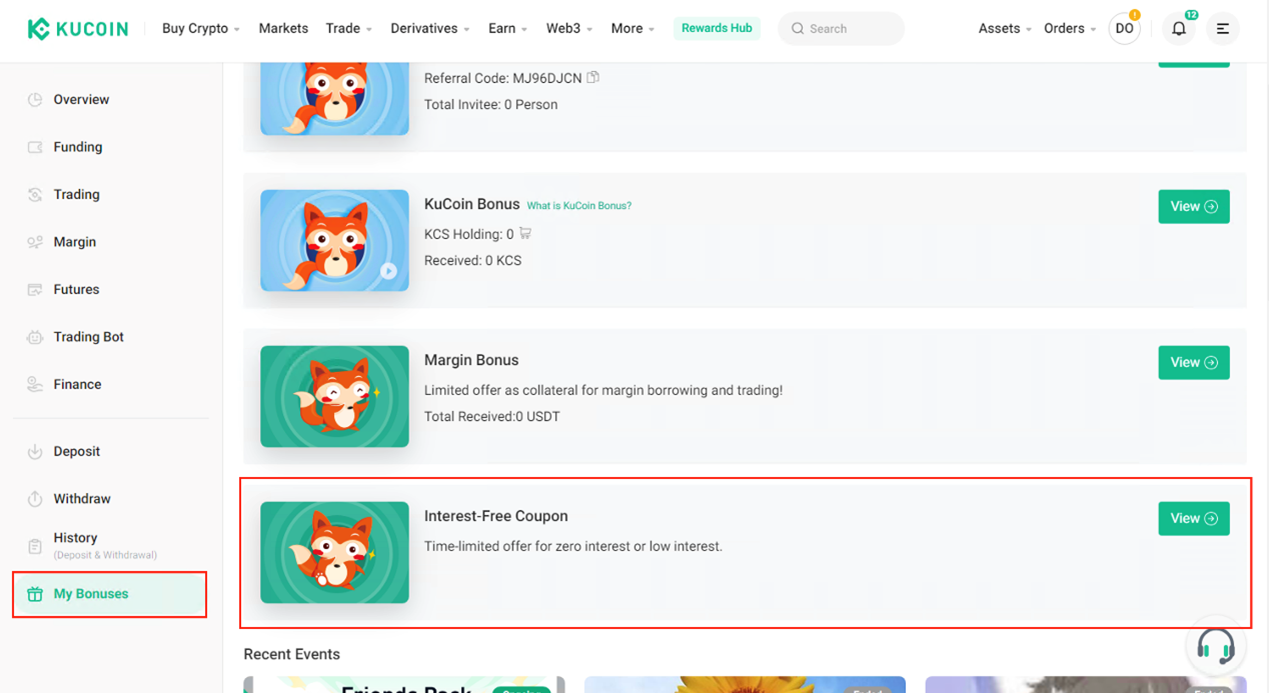1269x693 pixels.
Task: Click View for KuCoin Bonus
Action: (1194, 207)
